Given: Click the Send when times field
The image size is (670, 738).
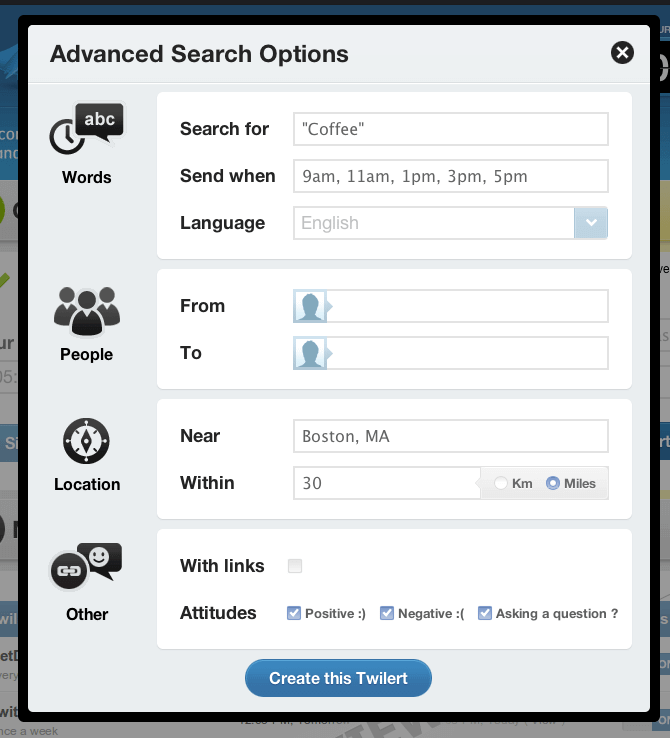Looking at the screenshot, I should click(451, 176).
